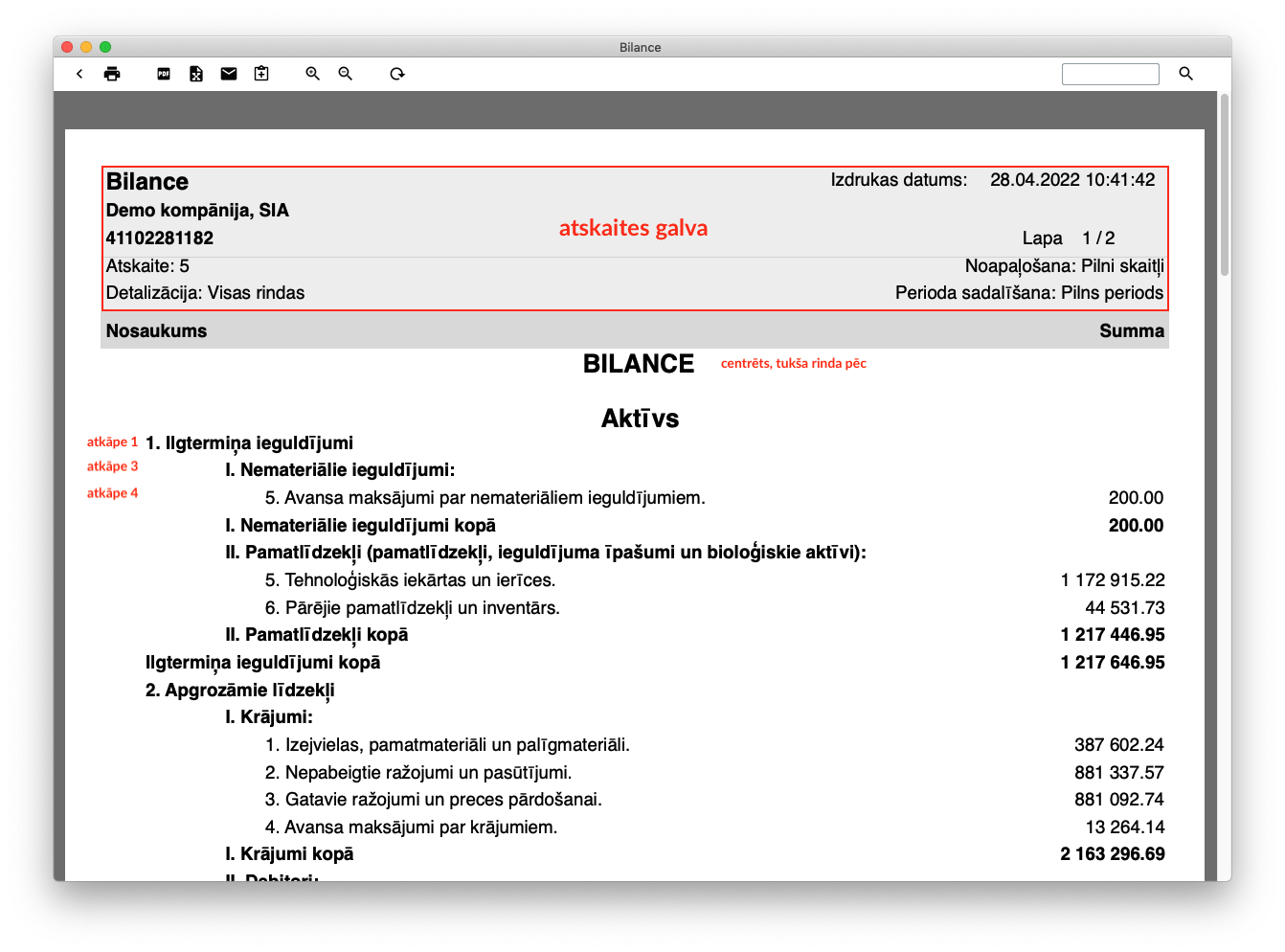Click 'Demo kompānija, SIA' company name
1285x952 pixels.
(197, 211)
